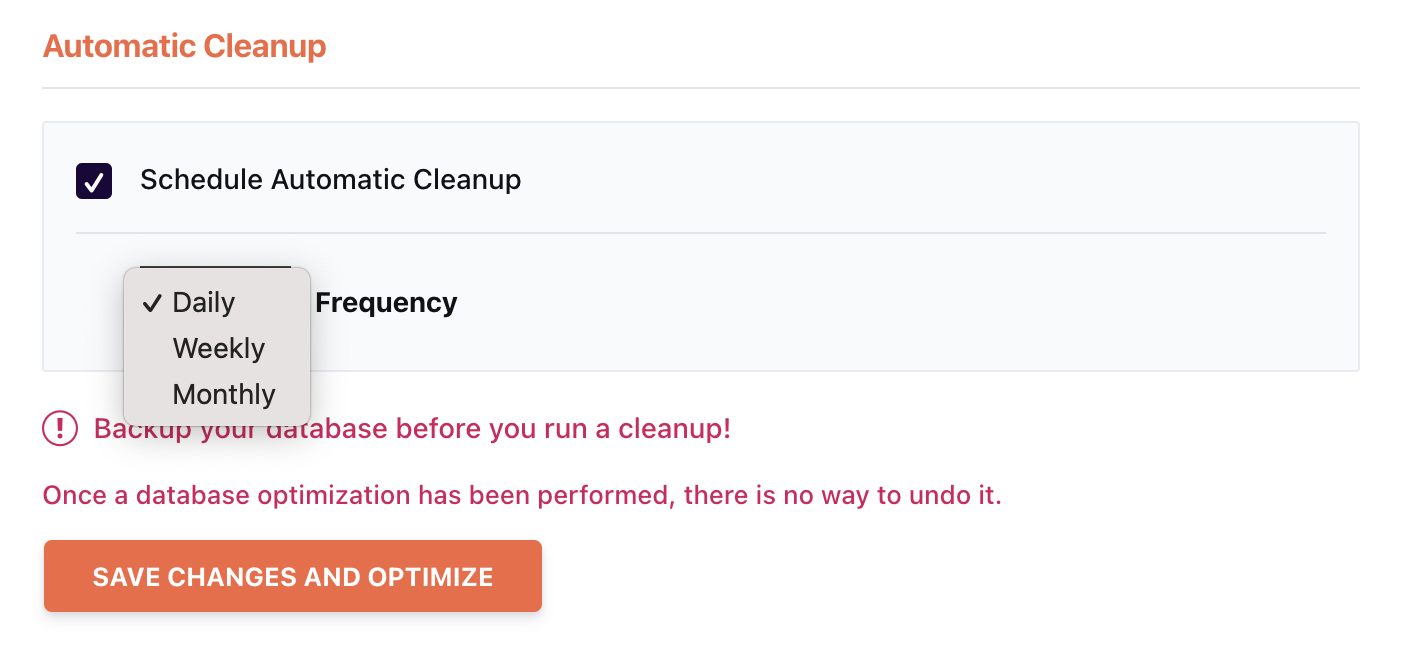The image size is (1402, 658).
Task: Click the Automatic Cleanup section heading
Action: click(x=184, y=46)
